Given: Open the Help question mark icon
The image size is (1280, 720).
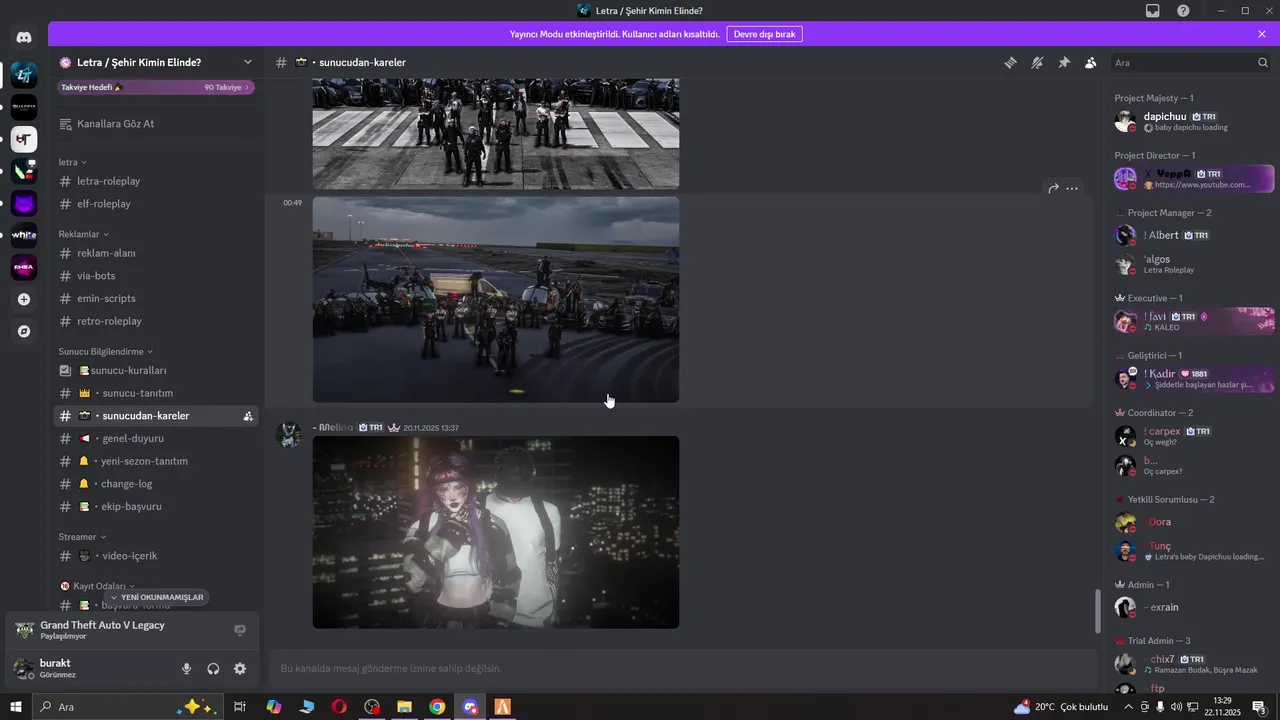Looking at the screenshot, I should [1183, 10].
